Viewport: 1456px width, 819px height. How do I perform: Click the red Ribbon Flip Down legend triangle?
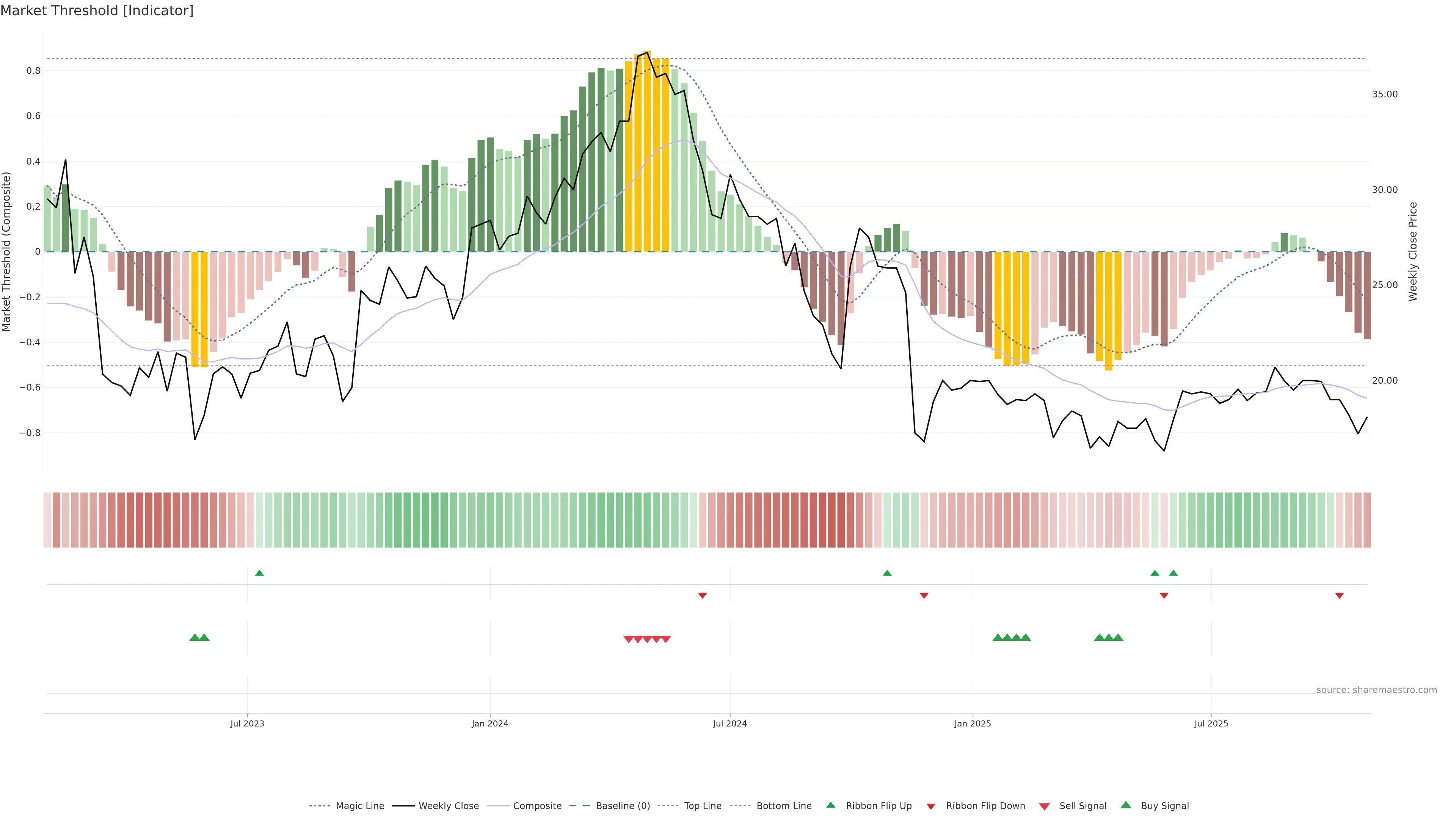[931, 806]
